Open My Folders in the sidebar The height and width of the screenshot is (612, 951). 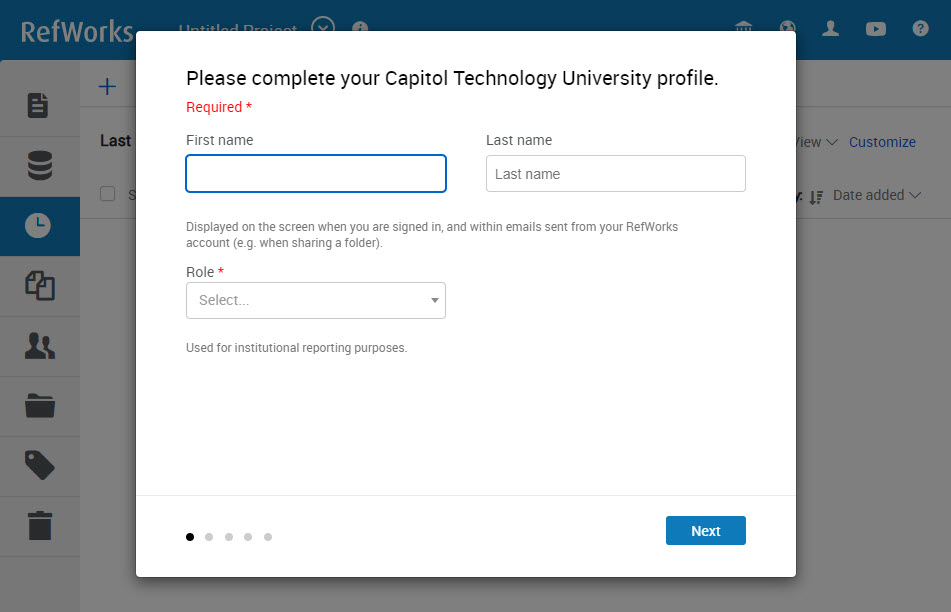tap(40, 406)
